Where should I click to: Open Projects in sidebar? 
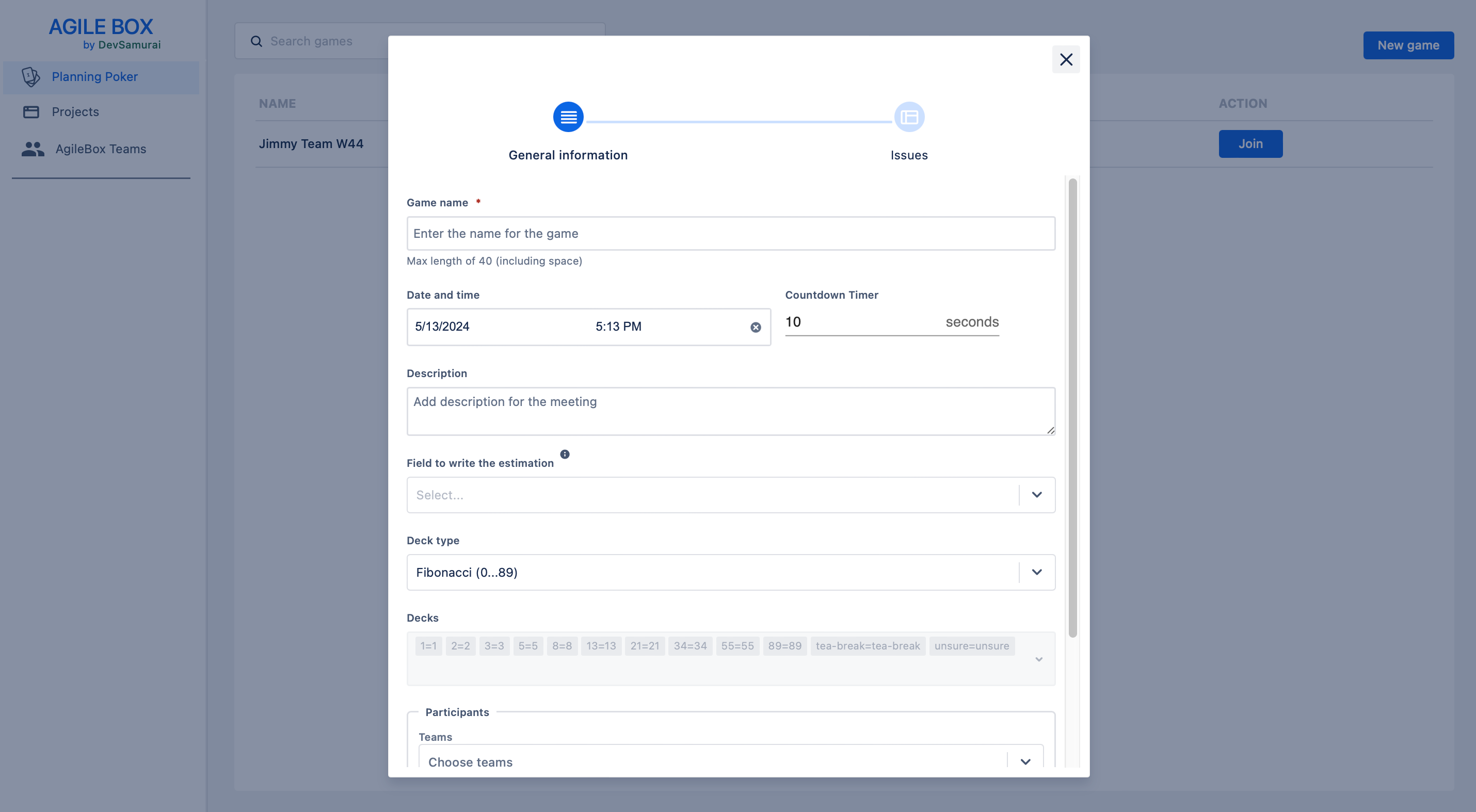point(75,111)
